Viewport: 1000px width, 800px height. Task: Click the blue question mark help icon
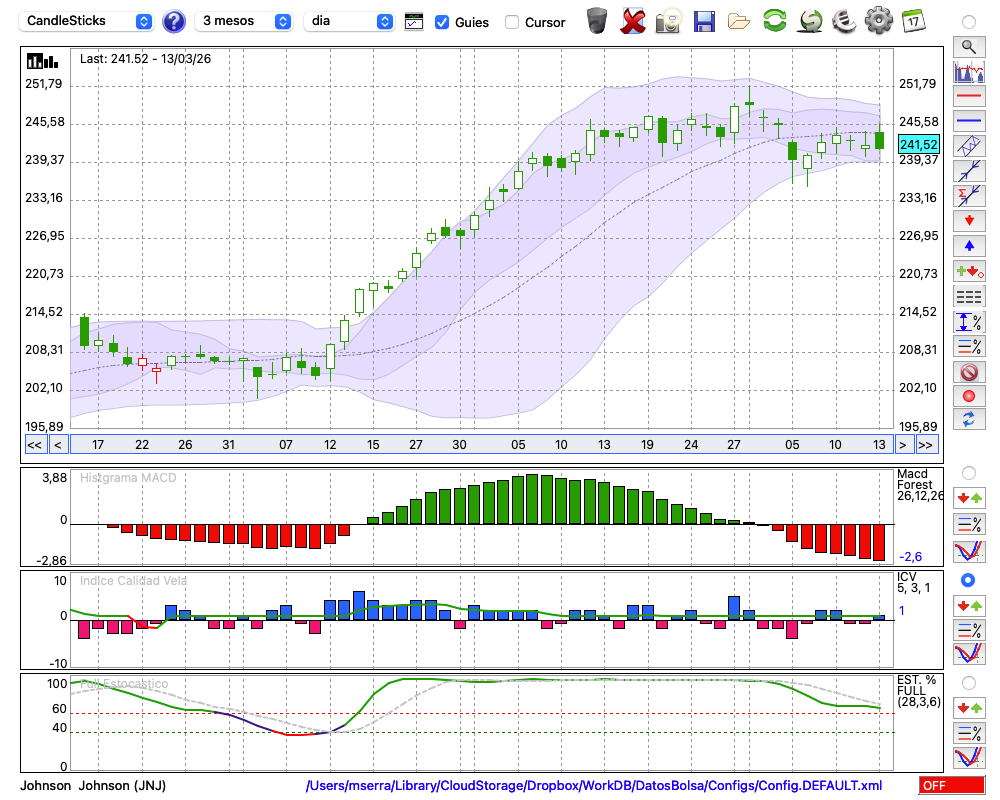point(174,21)
